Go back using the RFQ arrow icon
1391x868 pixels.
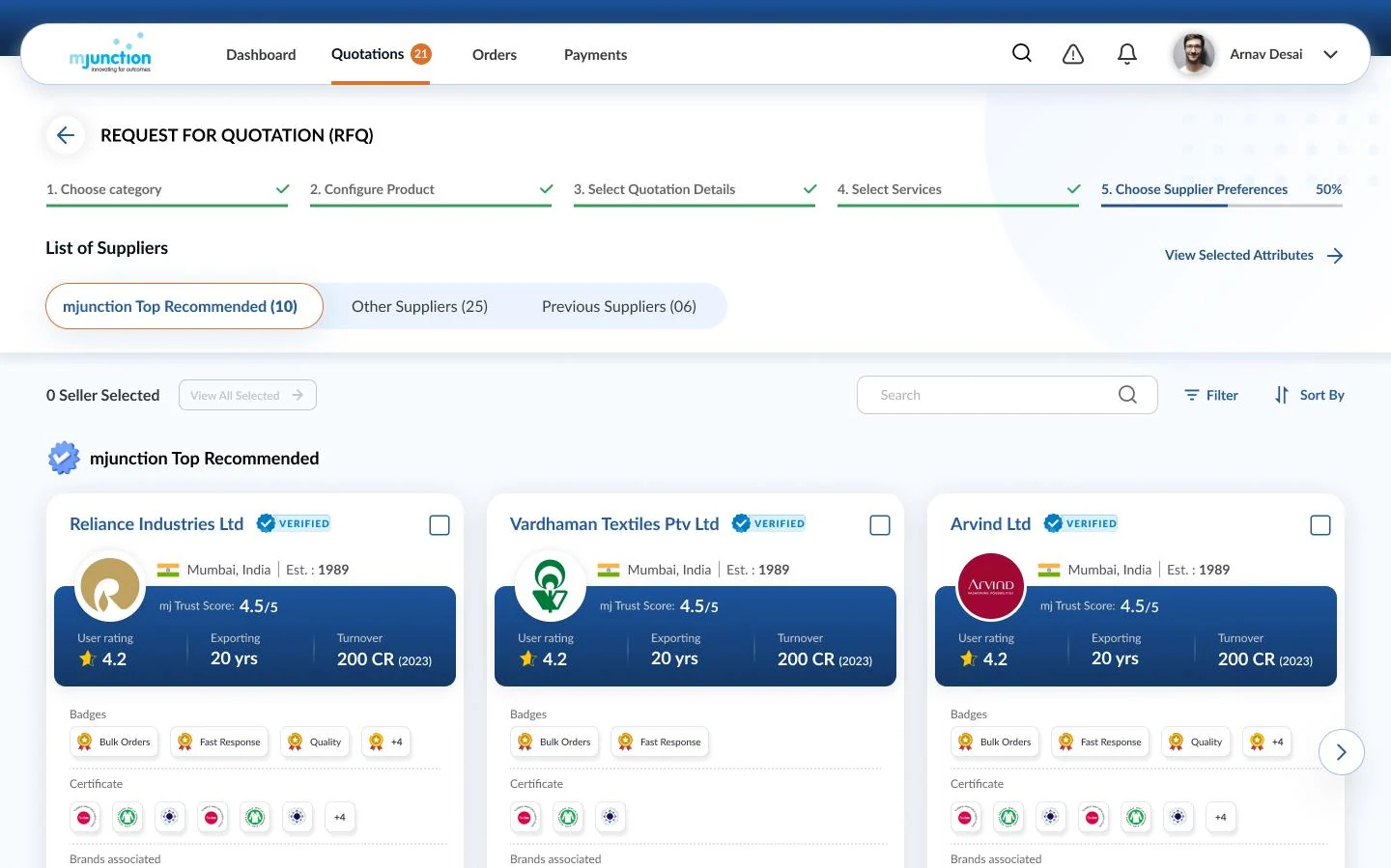point(66,135)
